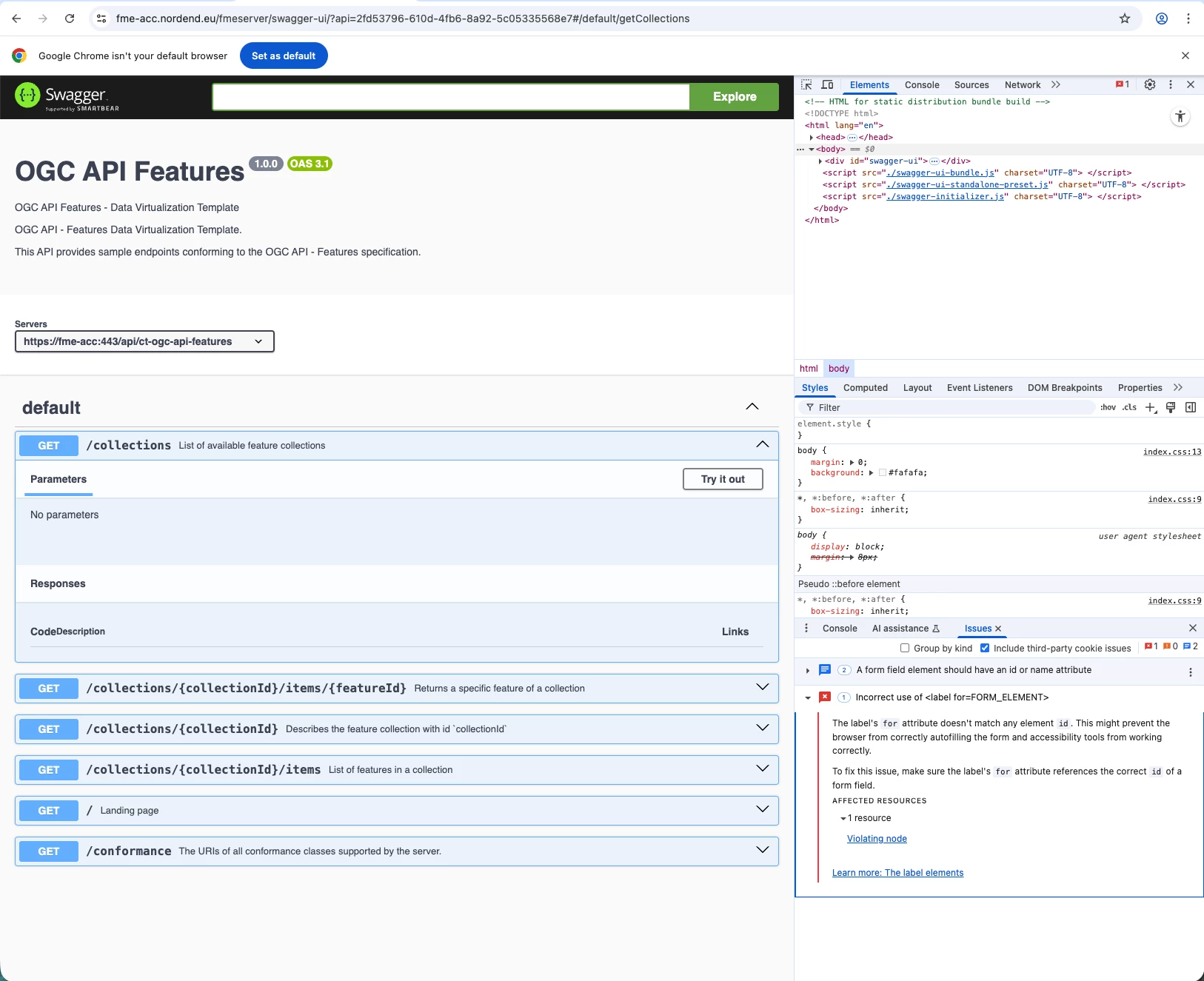Expand the Landing page operation
The width and height of the screenshot is (1204, 981).
(x=763, y=809)
